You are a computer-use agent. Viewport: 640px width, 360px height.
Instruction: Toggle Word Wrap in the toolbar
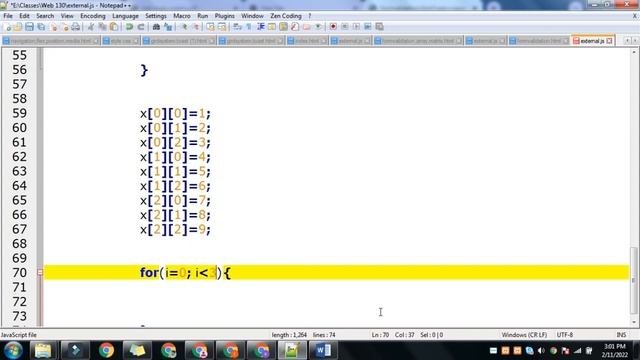pos(237,27)
